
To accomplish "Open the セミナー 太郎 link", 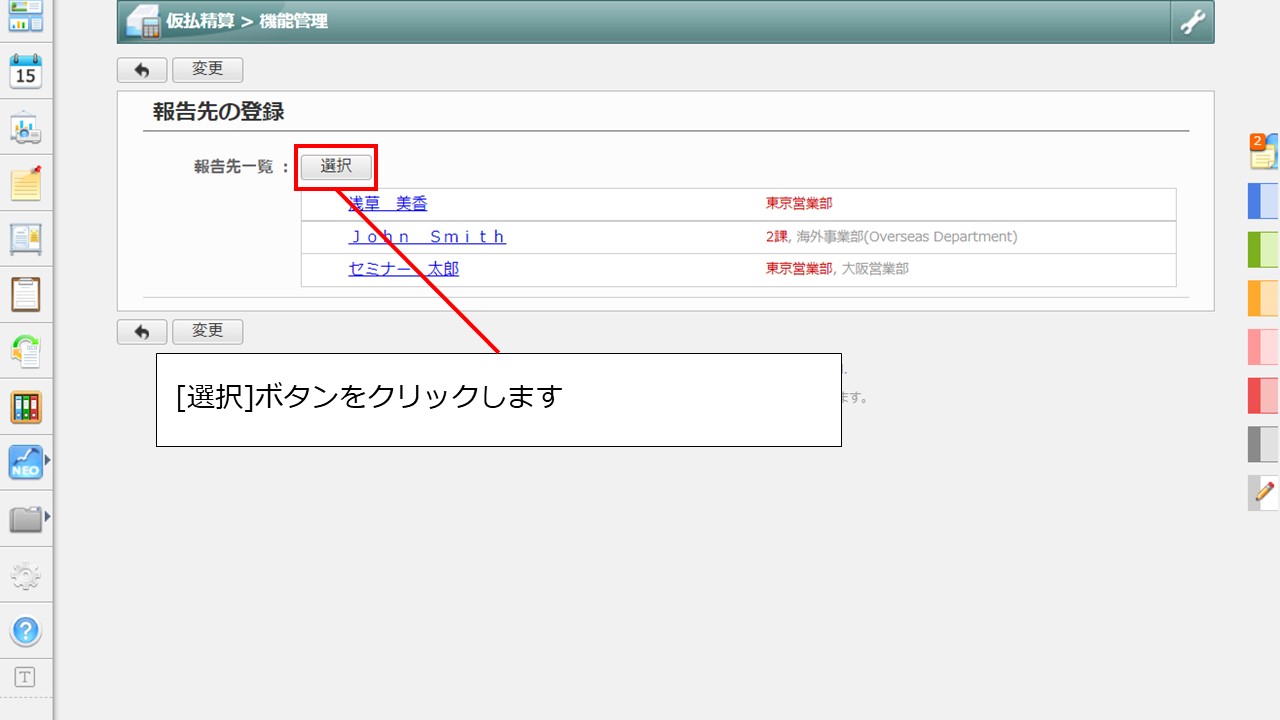I will tap(403, 269).
